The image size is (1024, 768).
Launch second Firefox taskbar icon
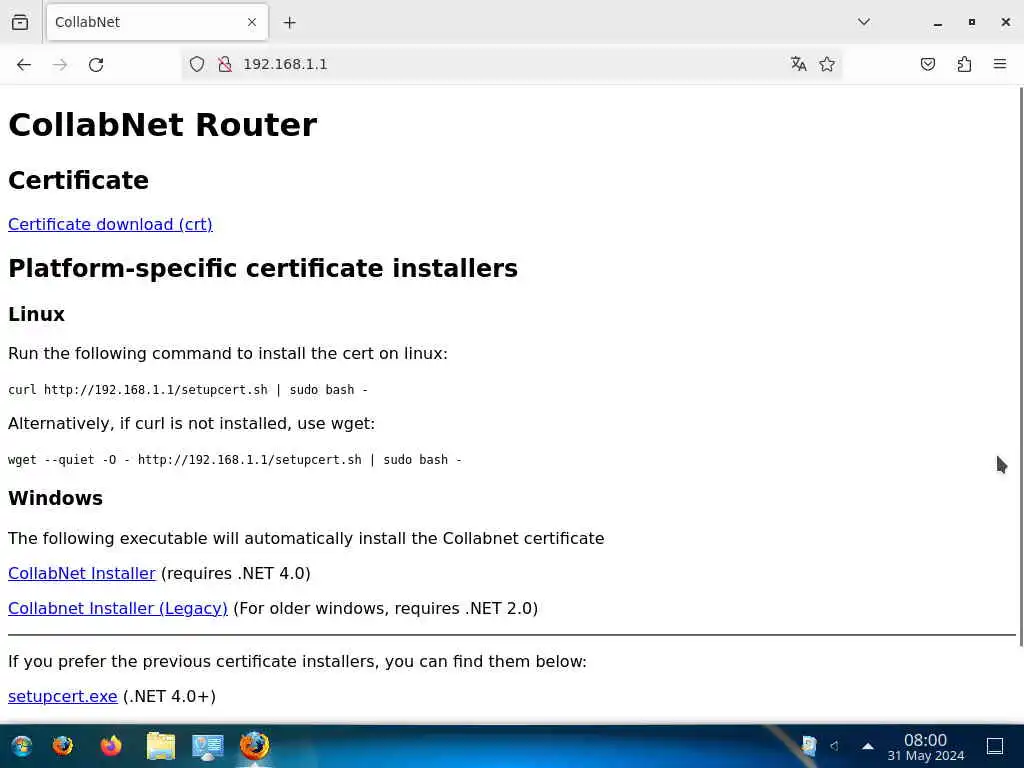click(111, 746)
